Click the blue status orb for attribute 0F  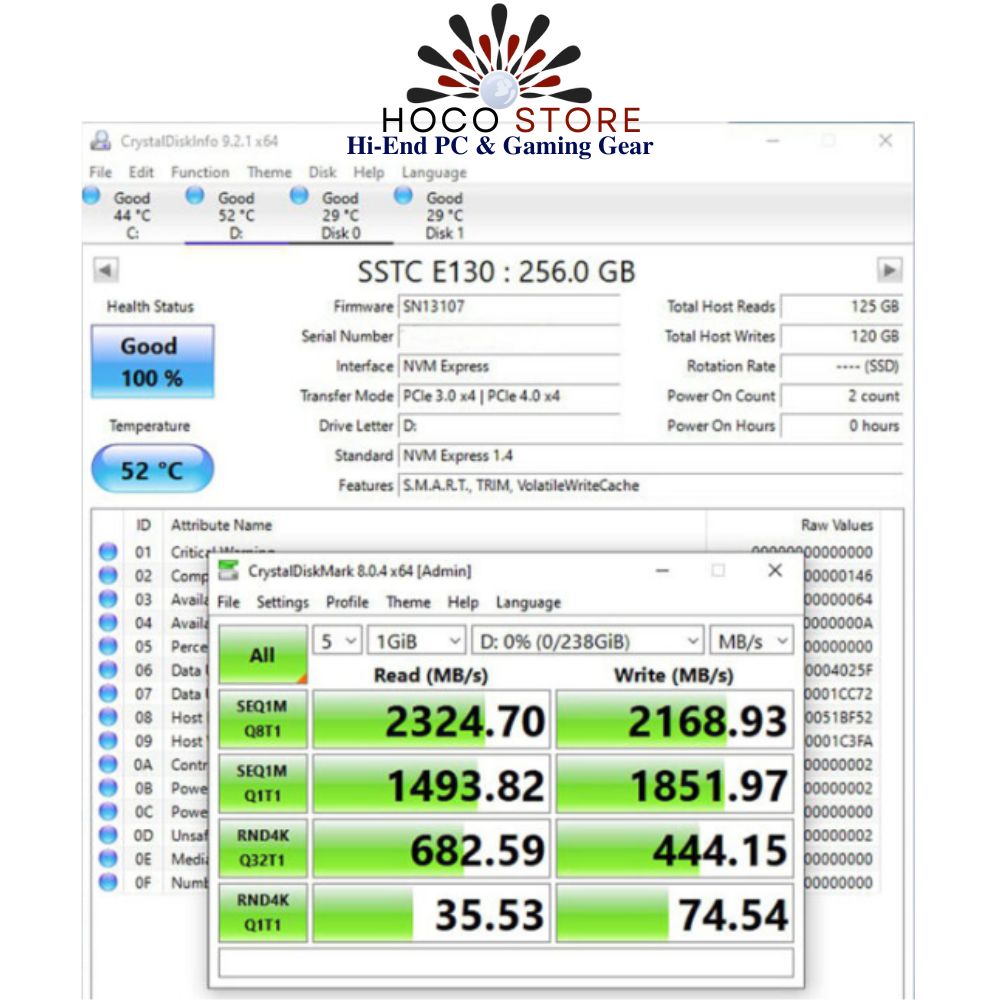pyautogui.click(x=108, y=882)
